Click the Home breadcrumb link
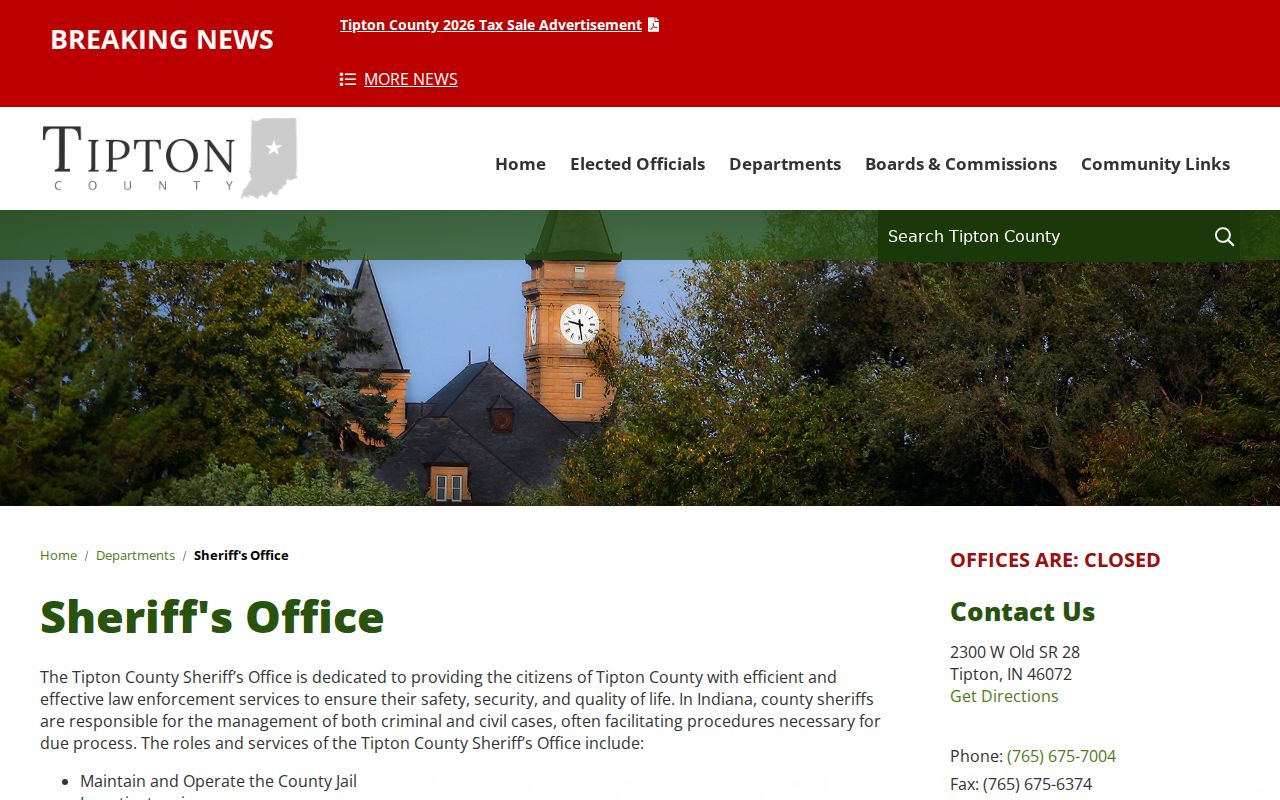Image resolution: width=1280 pixels, height=800 pixels. 58,555
